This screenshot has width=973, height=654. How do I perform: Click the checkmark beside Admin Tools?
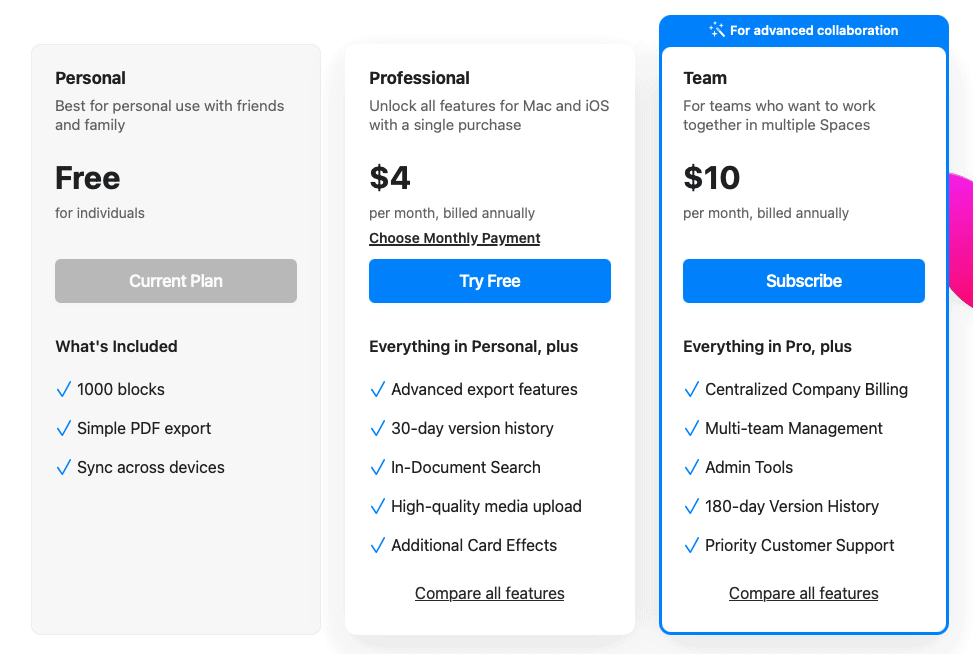tap(692, 467)
